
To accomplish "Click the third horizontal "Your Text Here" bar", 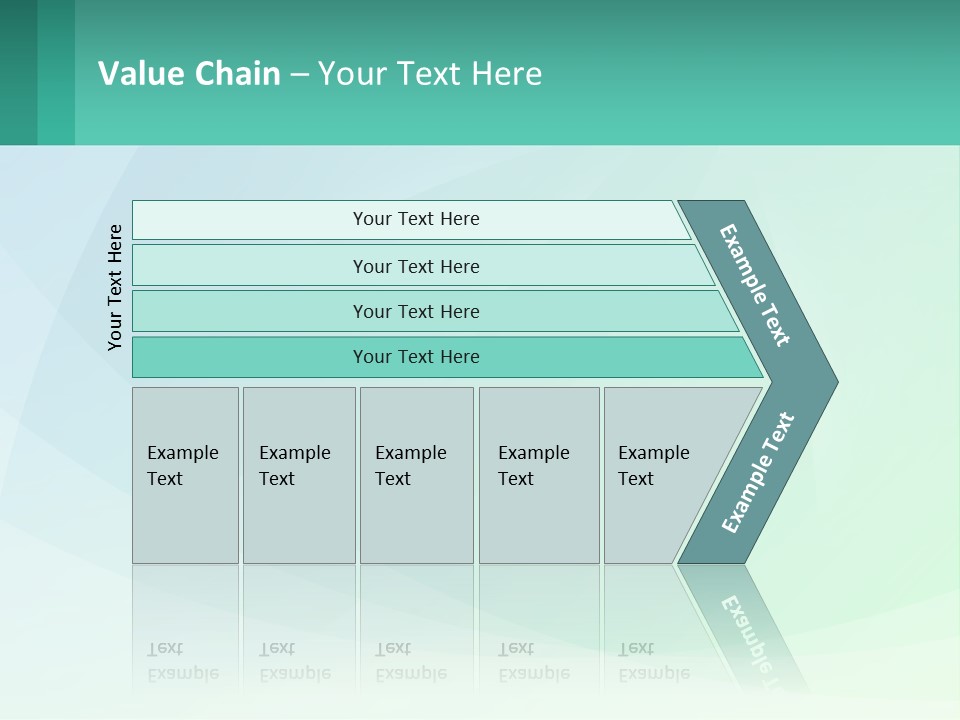I will click(x=416, y=311).
